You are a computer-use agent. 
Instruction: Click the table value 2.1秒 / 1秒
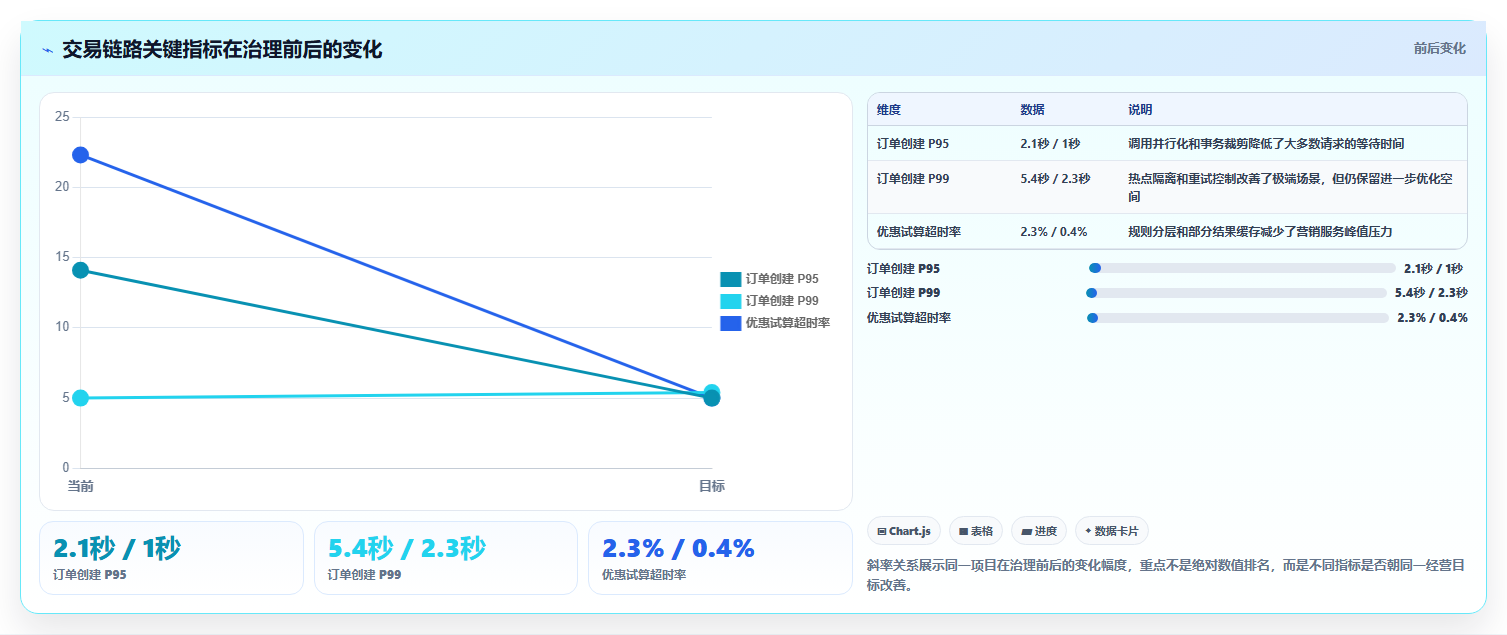coord(1050,144)
